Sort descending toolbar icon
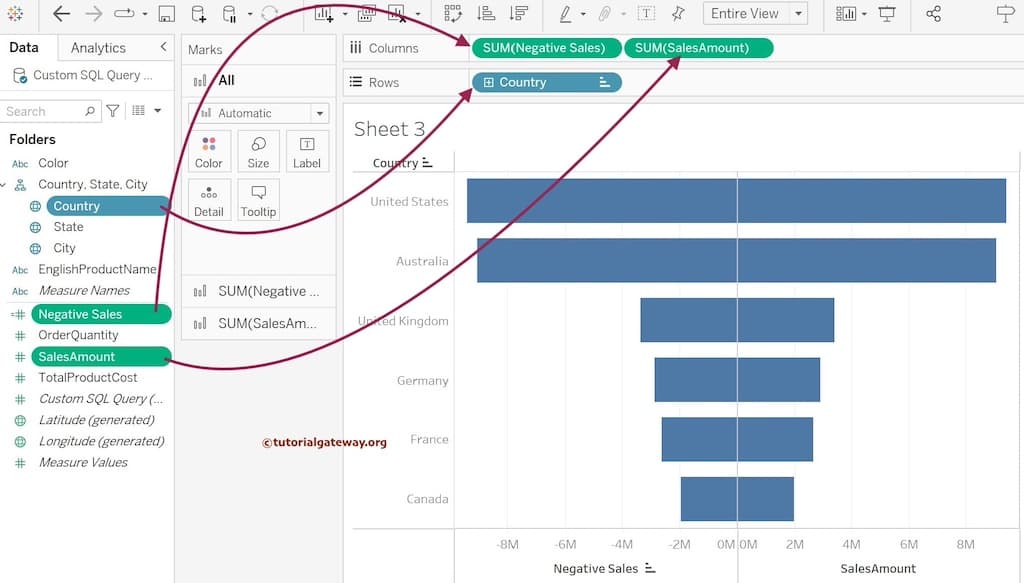Viewport: 1024px width, 583px height. (x=519, y=14)
